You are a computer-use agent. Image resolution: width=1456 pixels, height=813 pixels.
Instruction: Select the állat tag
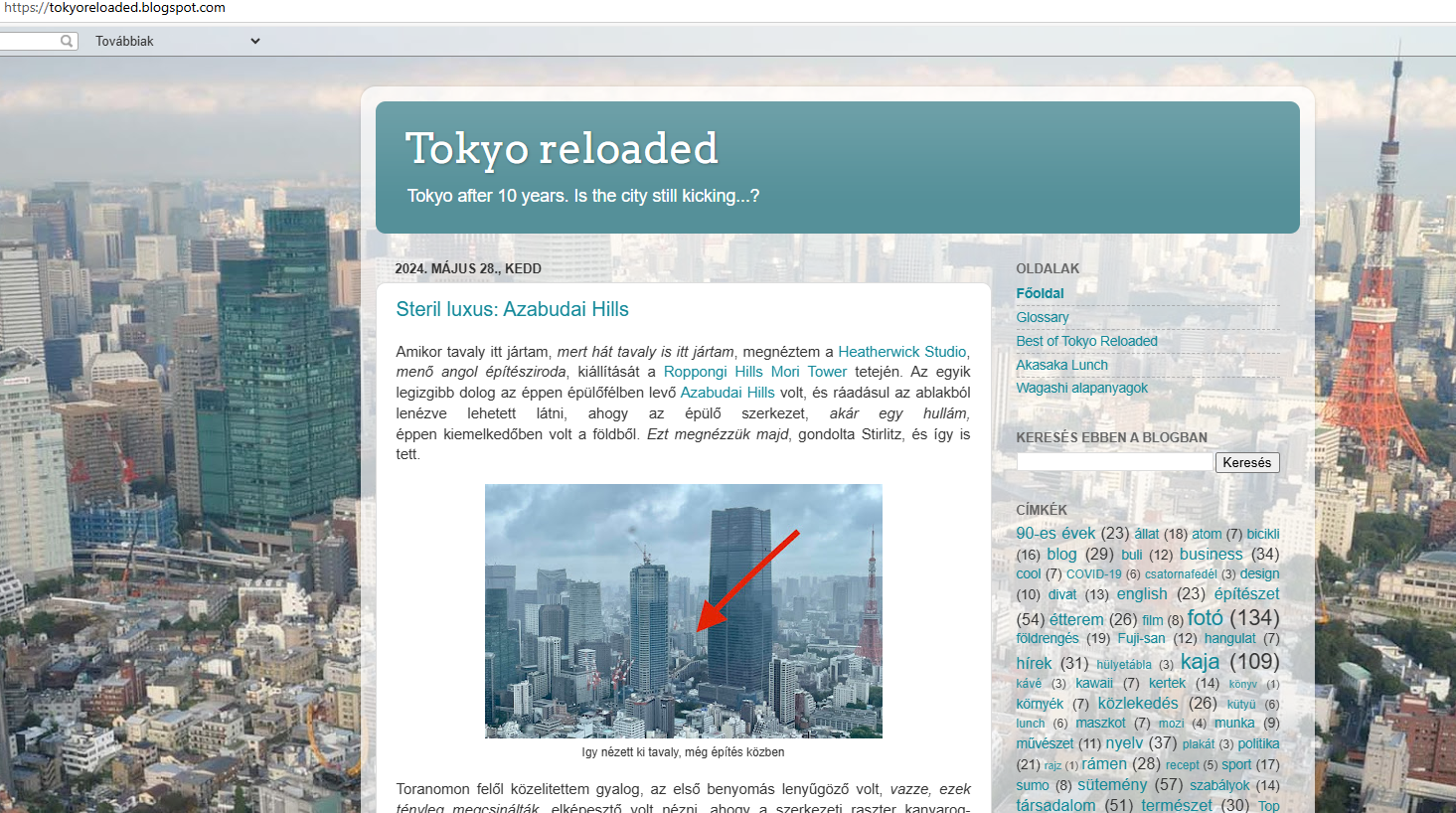pos(1147,535)
